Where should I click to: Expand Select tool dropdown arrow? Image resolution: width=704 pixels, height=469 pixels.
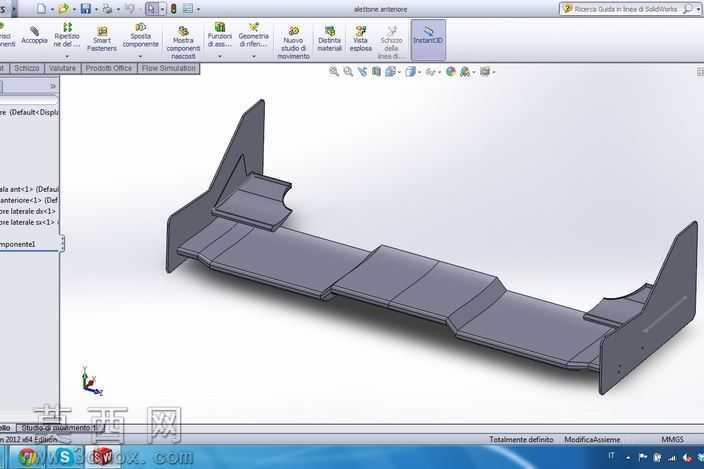pyautogui.click(x=162, y=9)
